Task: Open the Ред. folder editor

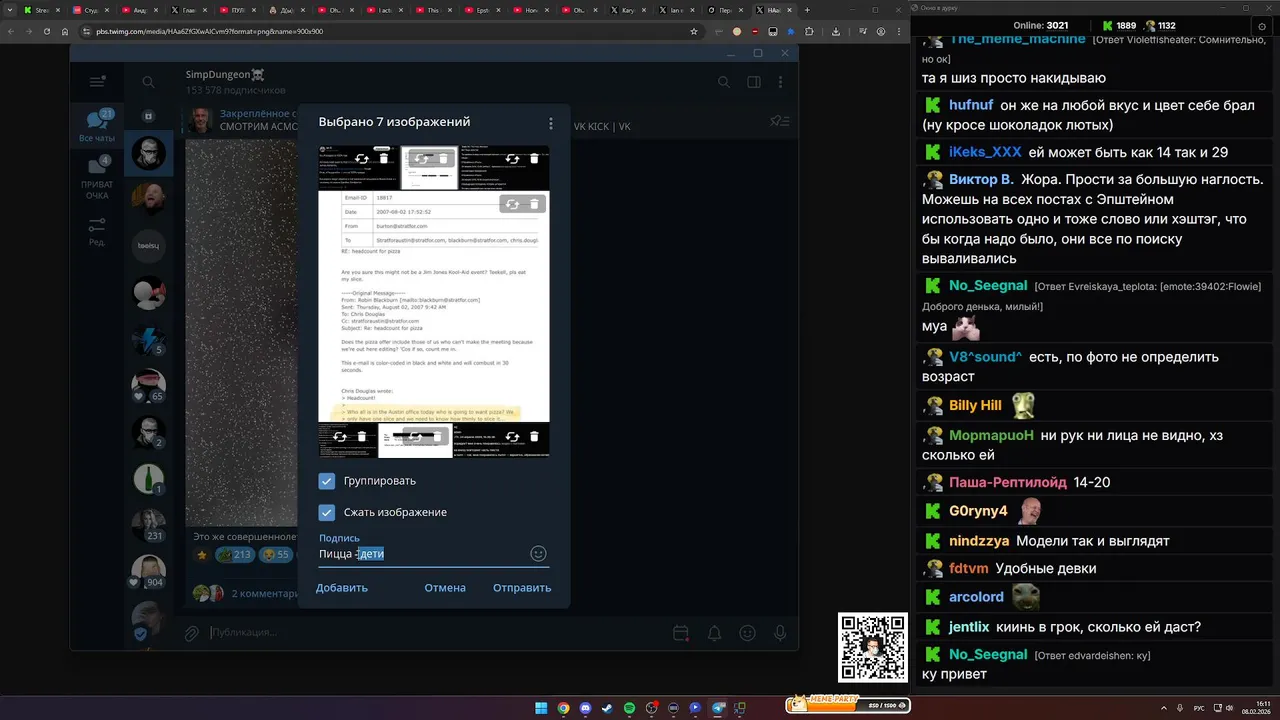Action: (x=97, y=231)
